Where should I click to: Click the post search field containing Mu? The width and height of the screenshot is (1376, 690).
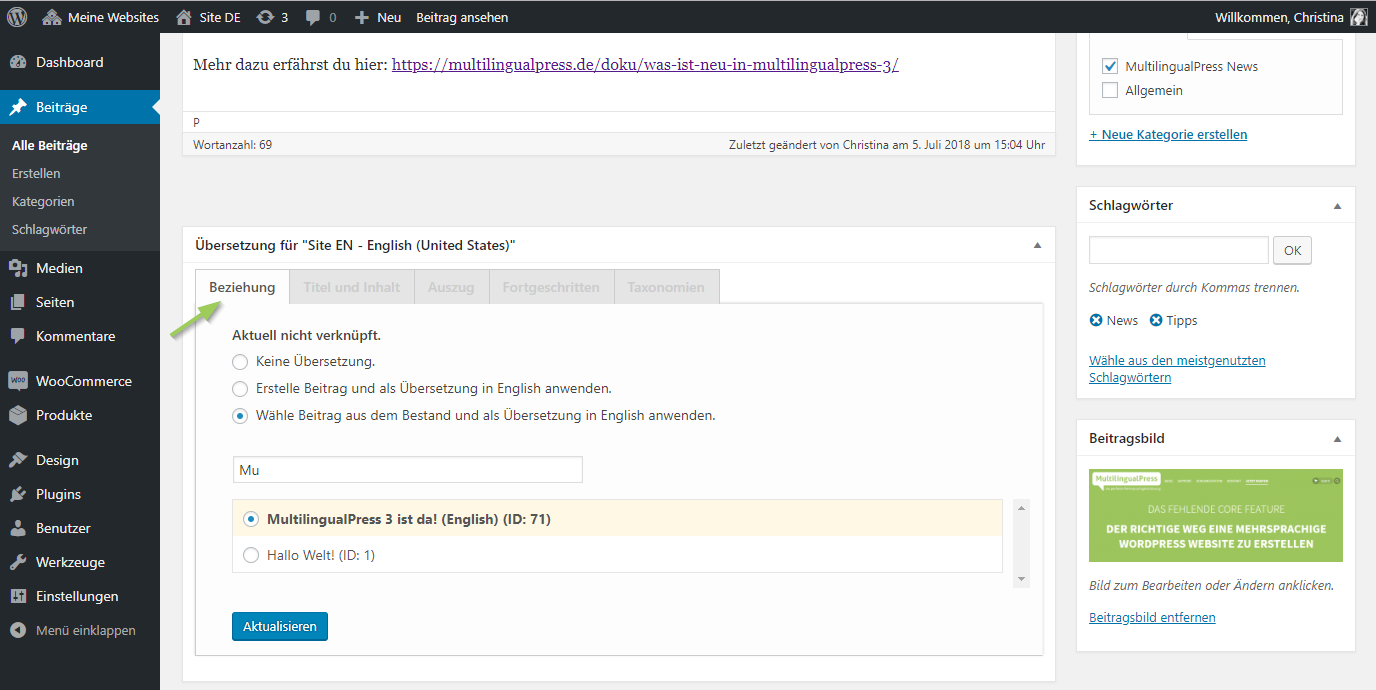[x=407, y=470]
